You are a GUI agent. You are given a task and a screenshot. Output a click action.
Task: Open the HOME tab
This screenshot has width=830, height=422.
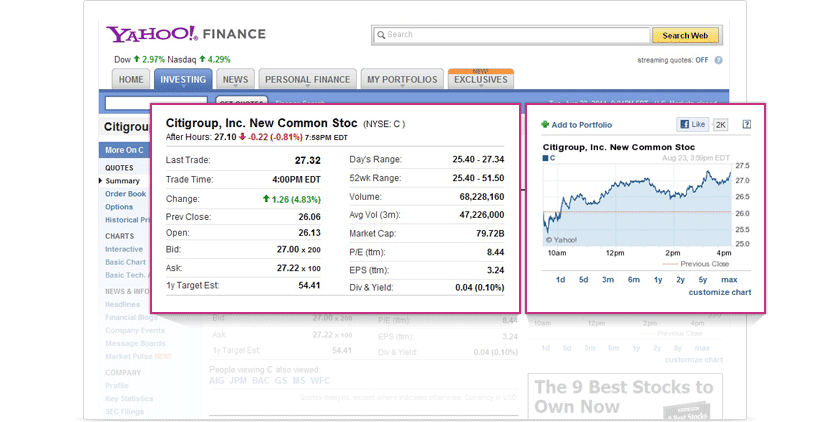pyautogui.click(x=131, y=79)
